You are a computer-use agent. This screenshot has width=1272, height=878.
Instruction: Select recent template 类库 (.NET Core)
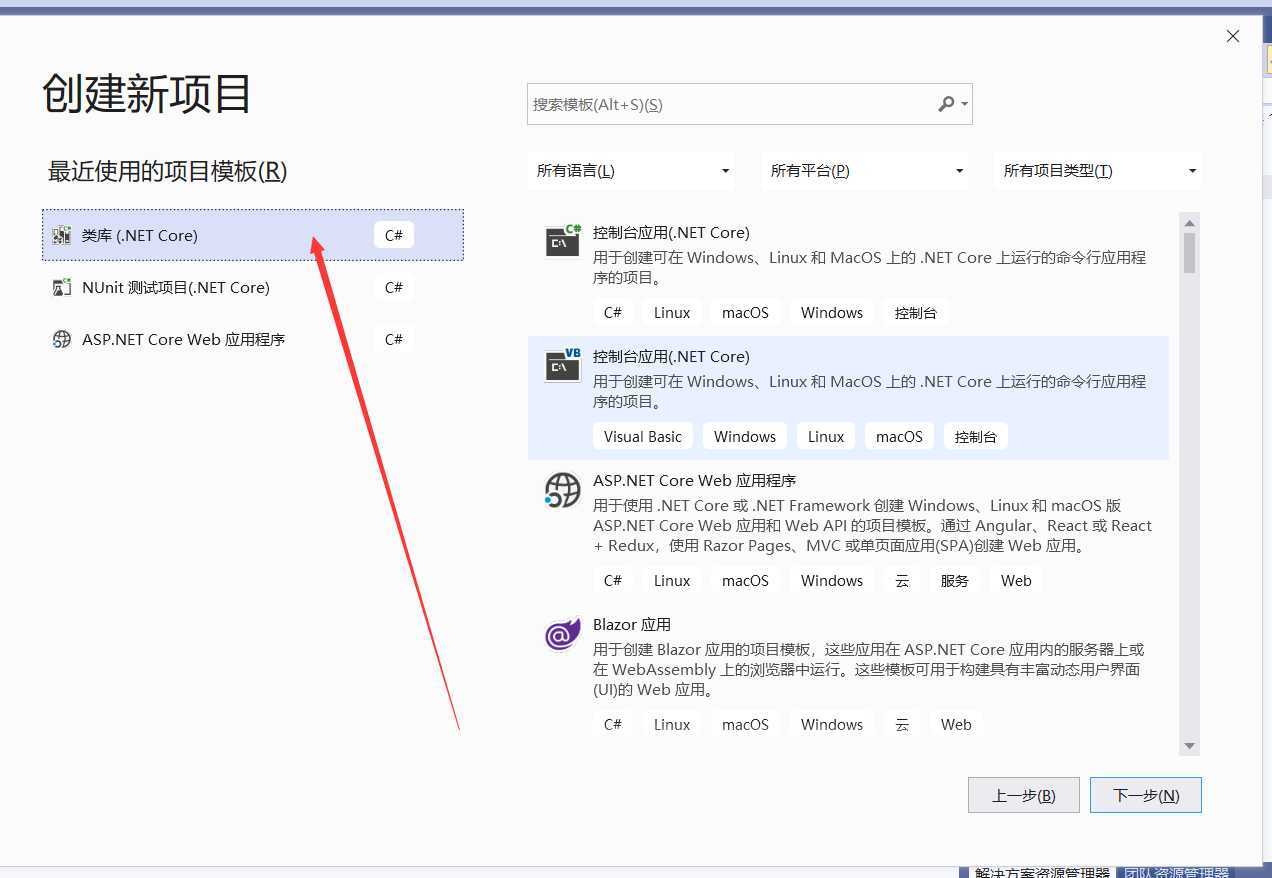click(253, 235)
